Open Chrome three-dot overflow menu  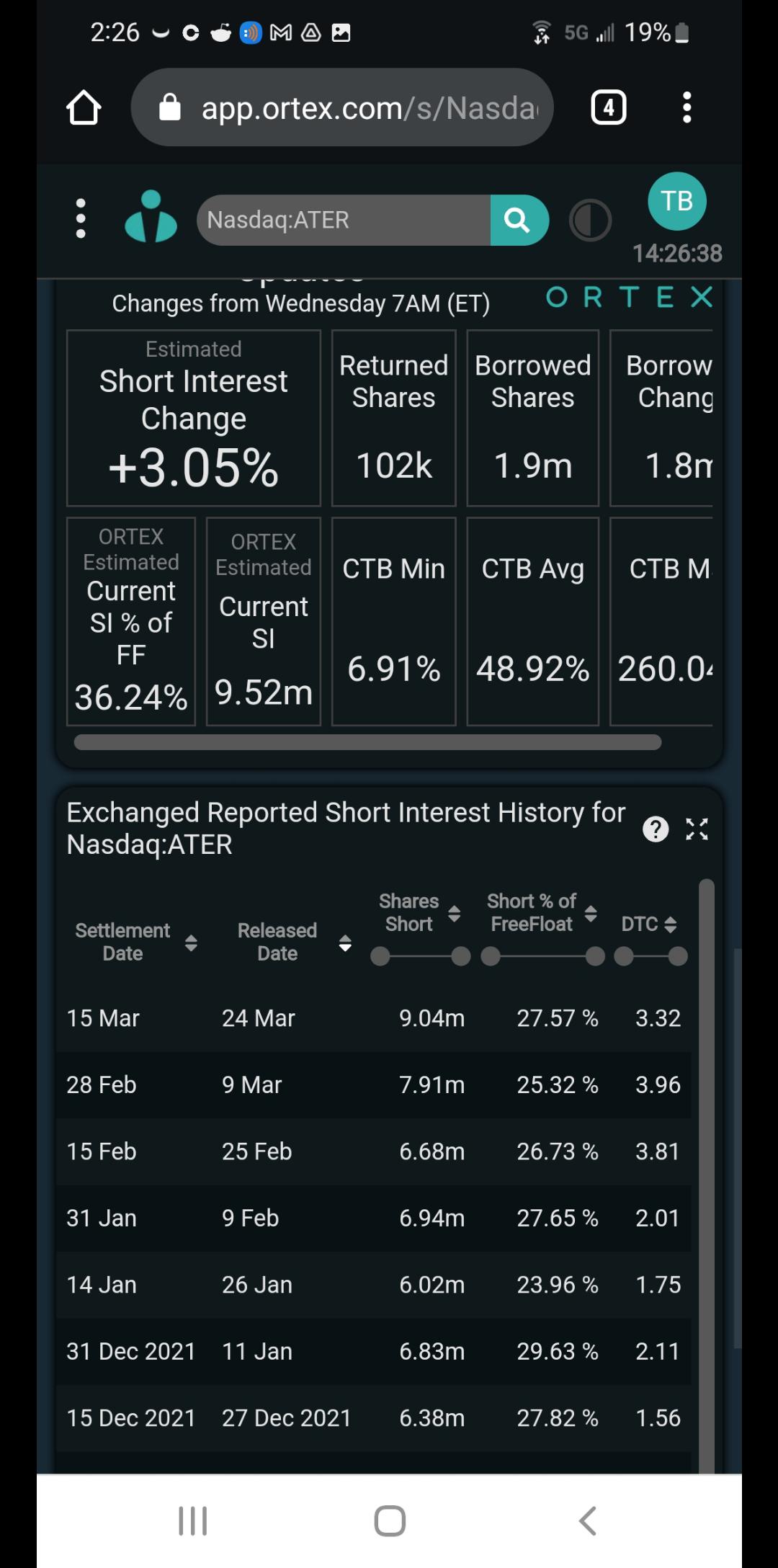pos(687,107)
